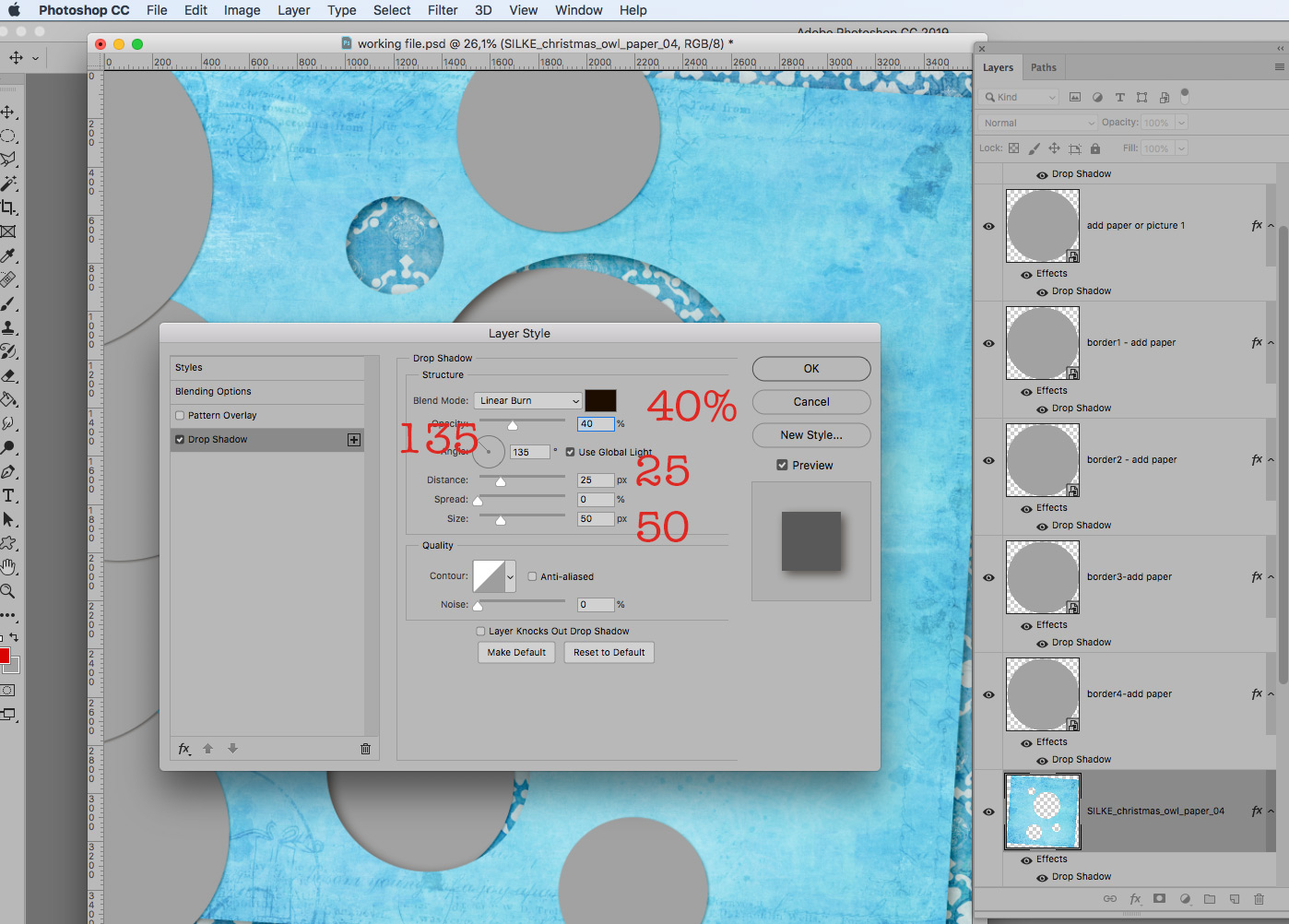1289x924 pixels.
Task: Select the Zoom tool
Action: tap(8, 591)
